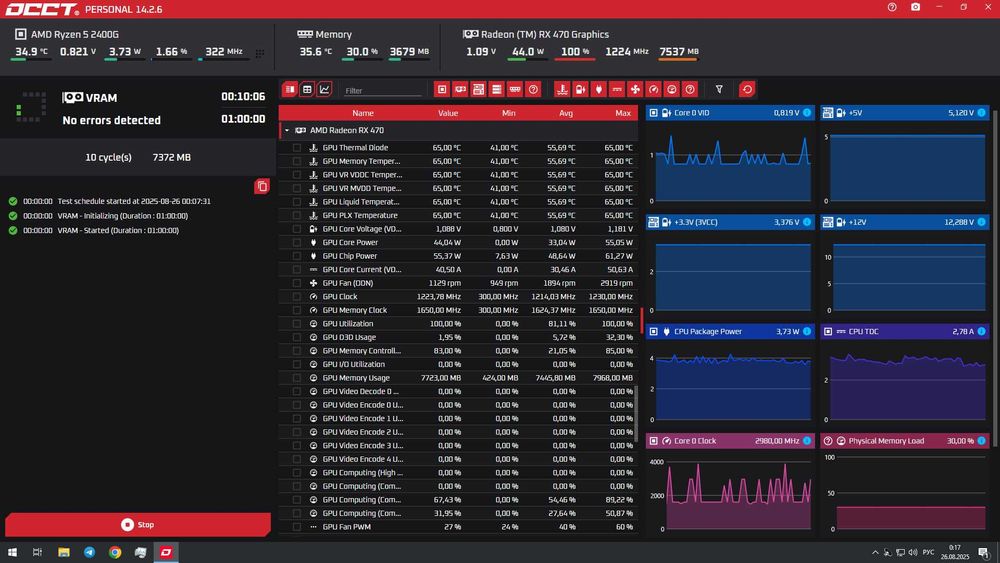Check the GPU Fan (ODN) row checkbox
Image resolution: width=1000 pixels, height=563 pixels.
coord(297,283)
